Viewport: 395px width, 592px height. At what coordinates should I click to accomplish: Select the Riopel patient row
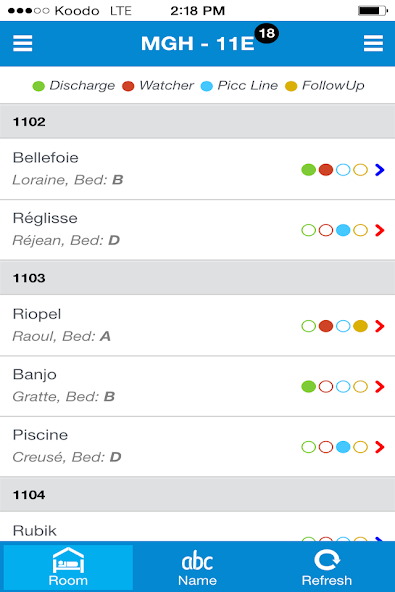tap(198, 325)
